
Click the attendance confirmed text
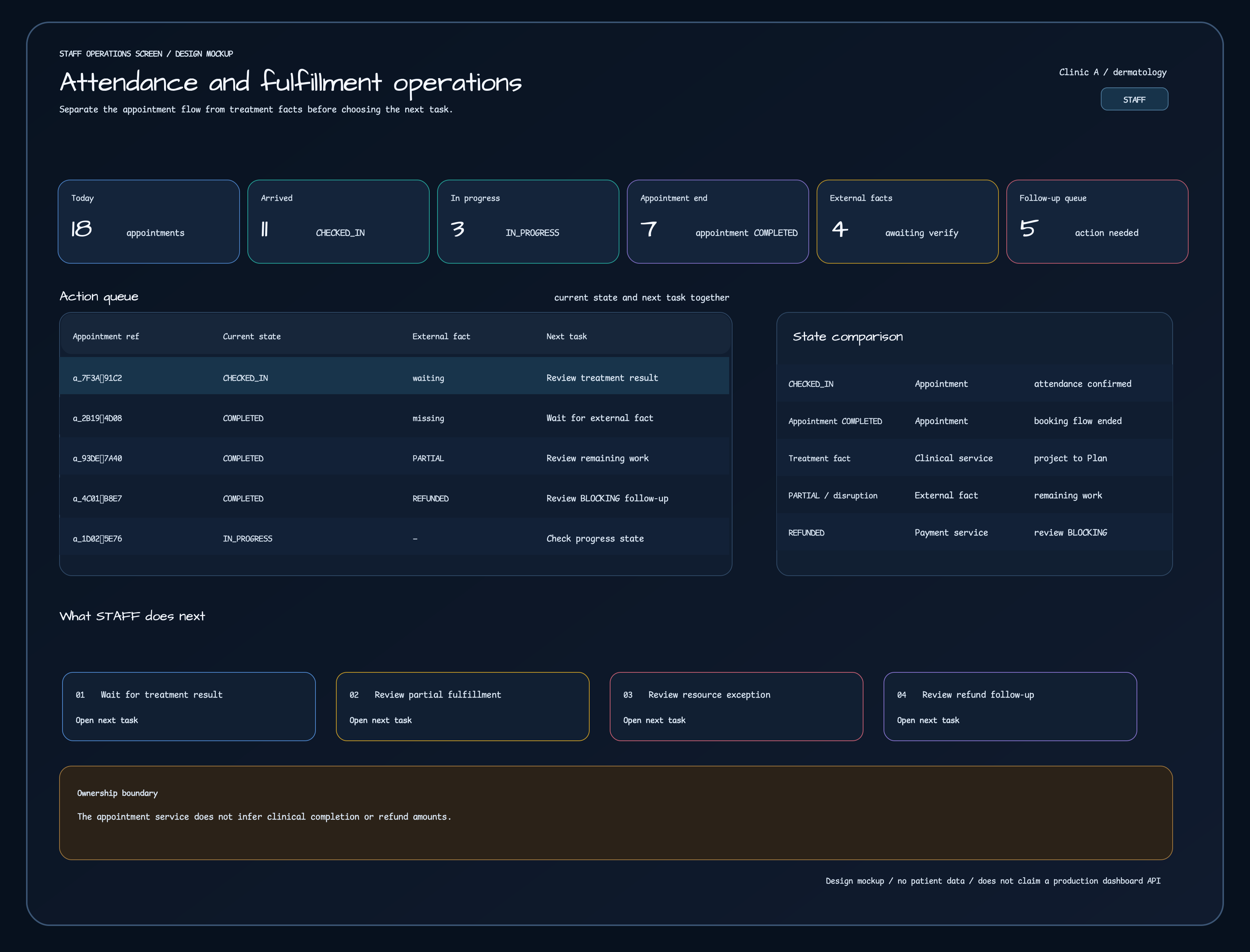click(x=1082, y=384)
